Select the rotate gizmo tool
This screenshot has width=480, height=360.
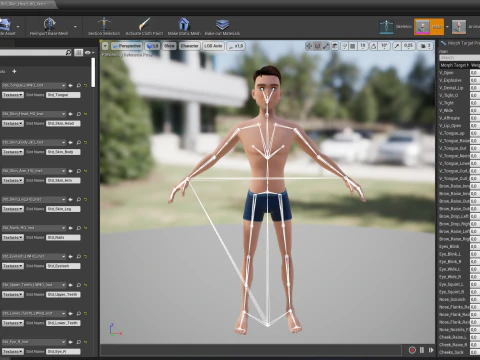click(317, 46)
